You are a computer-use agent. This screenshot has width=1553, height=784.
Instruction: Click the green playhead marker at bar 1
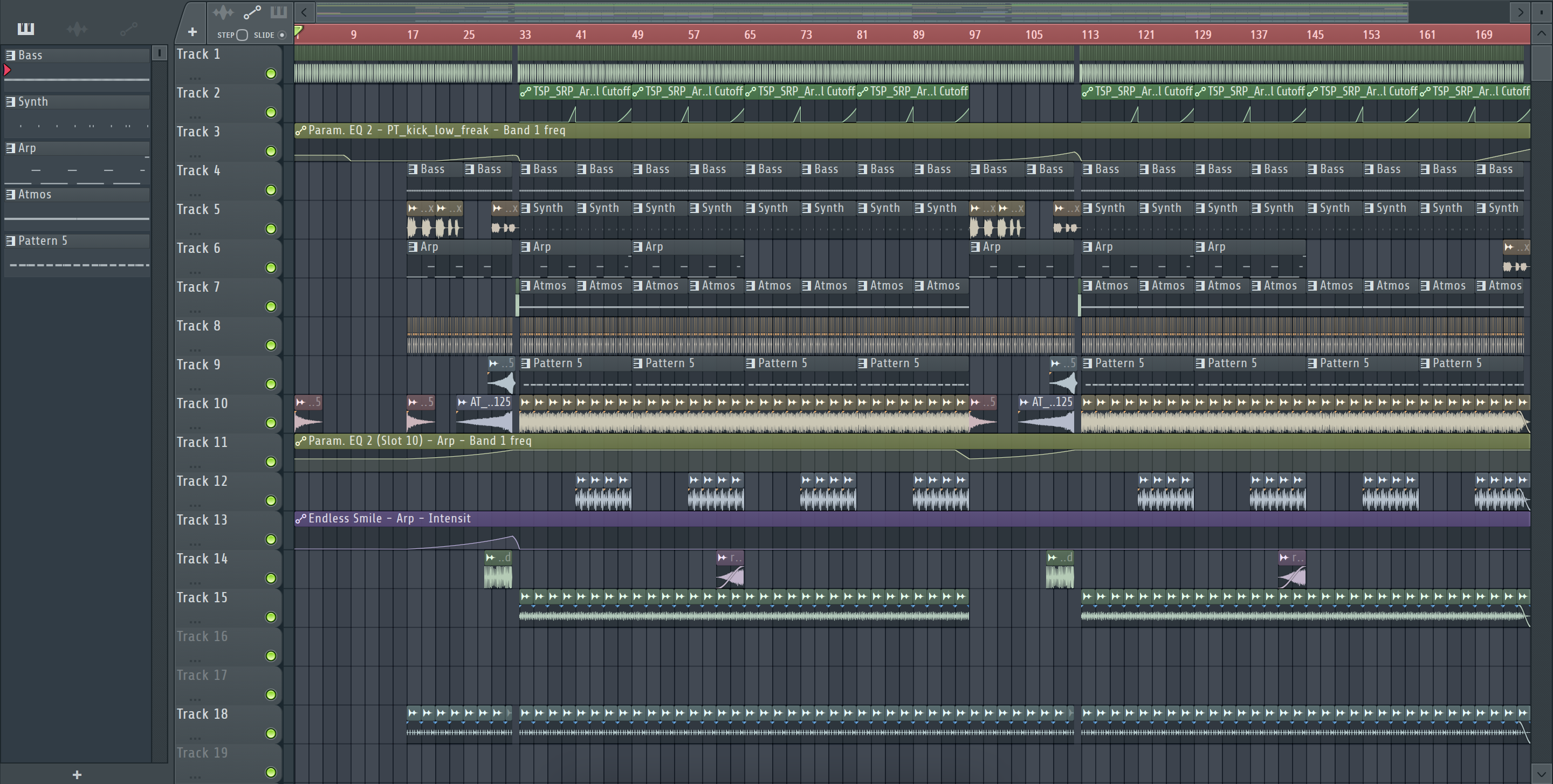pyautogui.click(x=298, y=30)
